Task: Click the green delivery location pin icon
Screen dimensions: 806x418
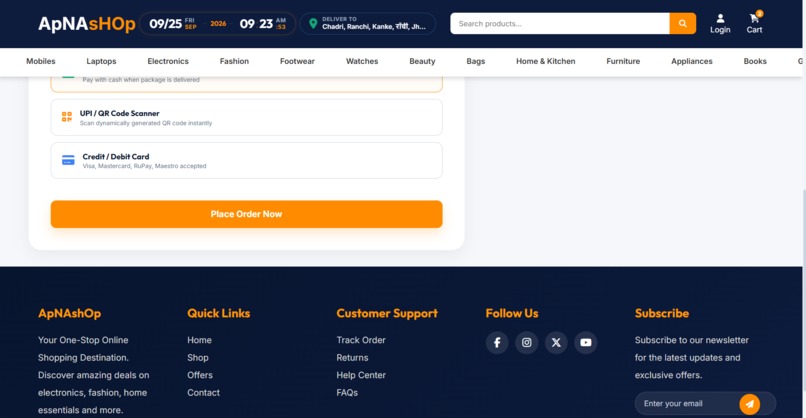Action: point(313,24)
